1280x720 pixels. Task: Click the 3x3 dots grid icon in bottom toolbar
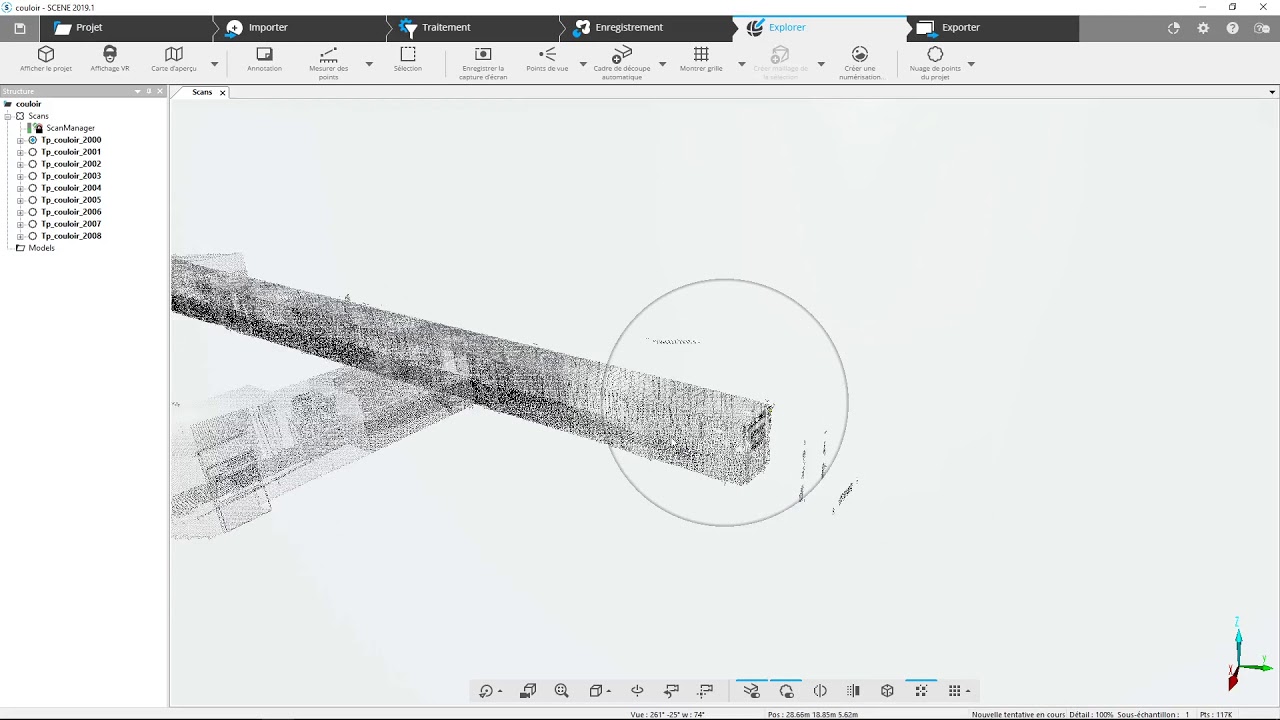(x=955, y=691)
